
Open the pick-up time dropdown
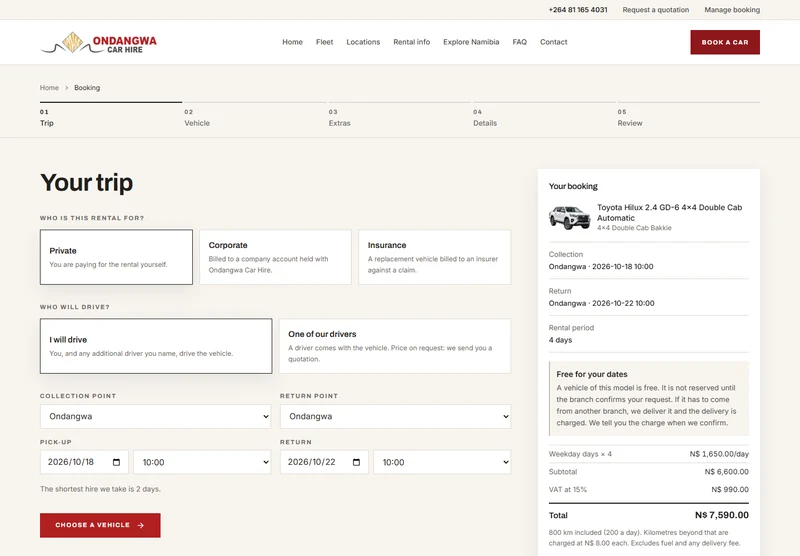(203, 462)
